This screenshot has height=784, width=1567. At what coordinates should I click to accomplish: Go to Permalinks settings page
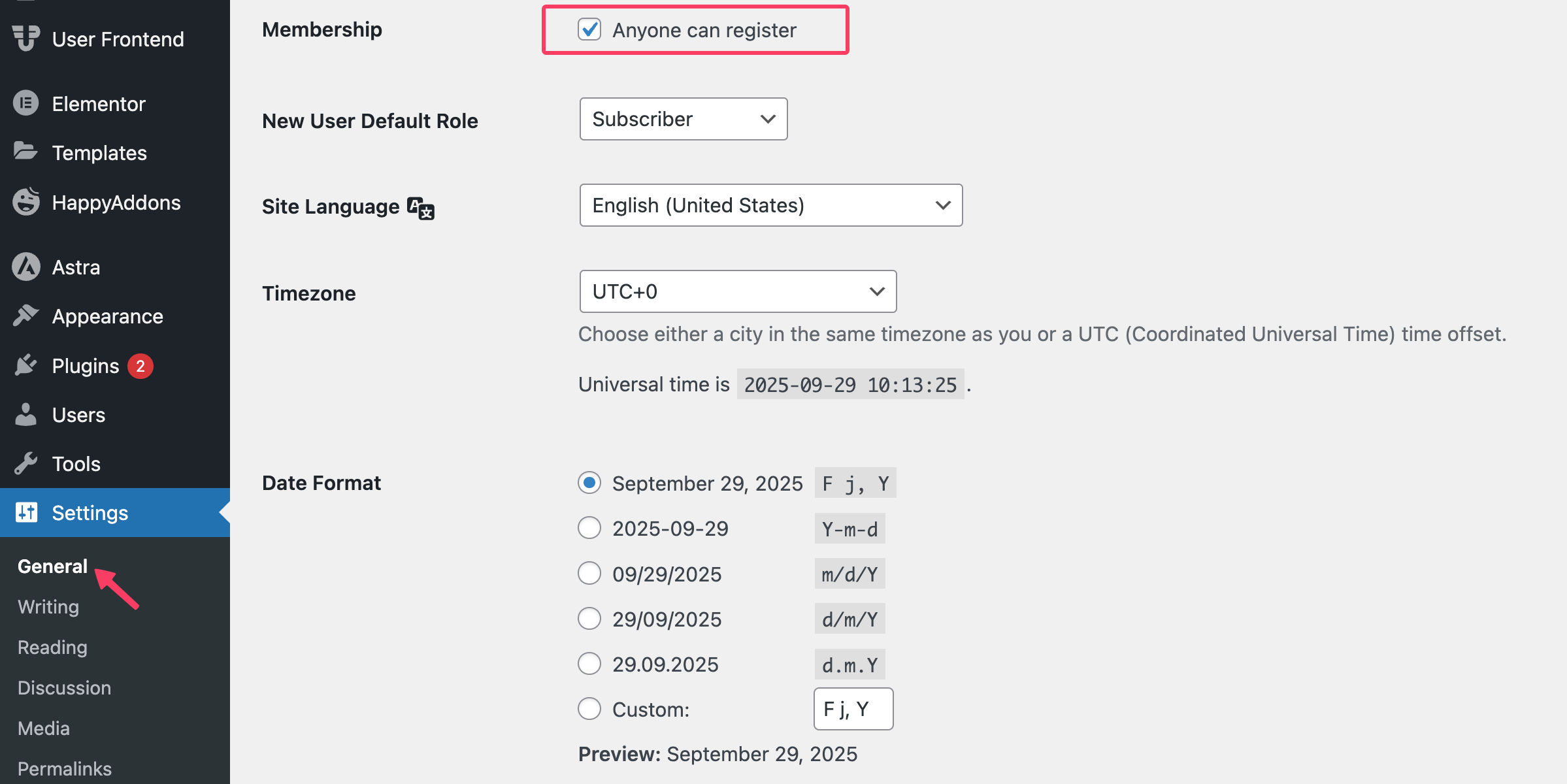click(x=65, y=768)
